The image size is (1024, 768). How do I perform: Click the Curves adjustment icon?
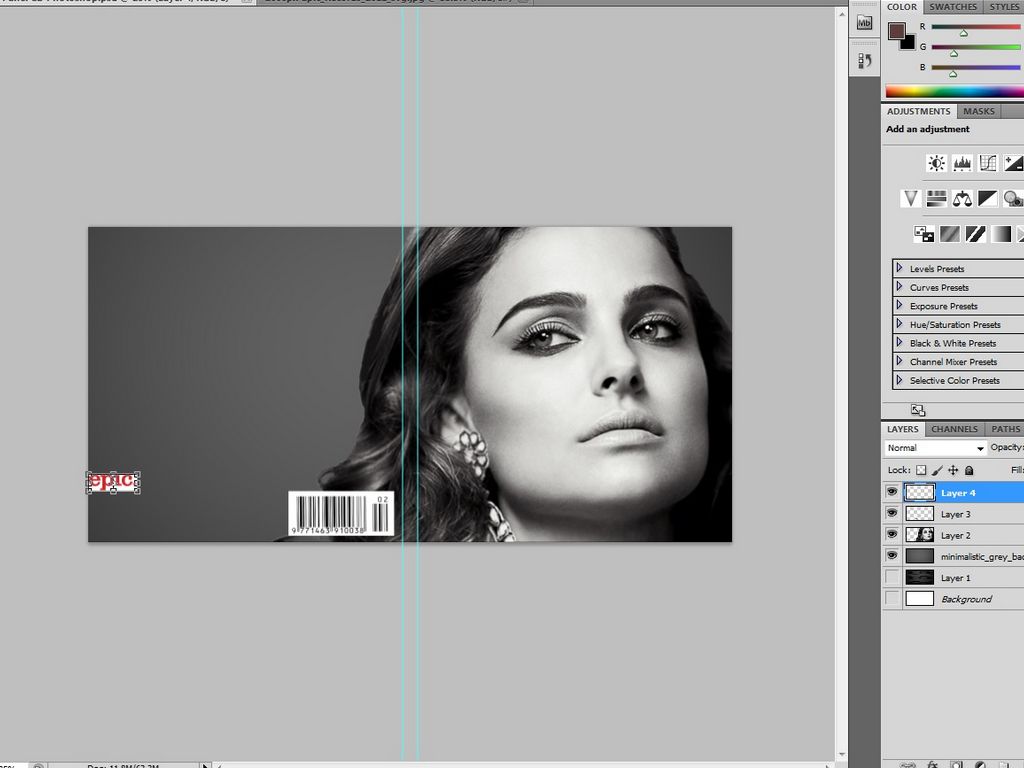coord(988,163)
